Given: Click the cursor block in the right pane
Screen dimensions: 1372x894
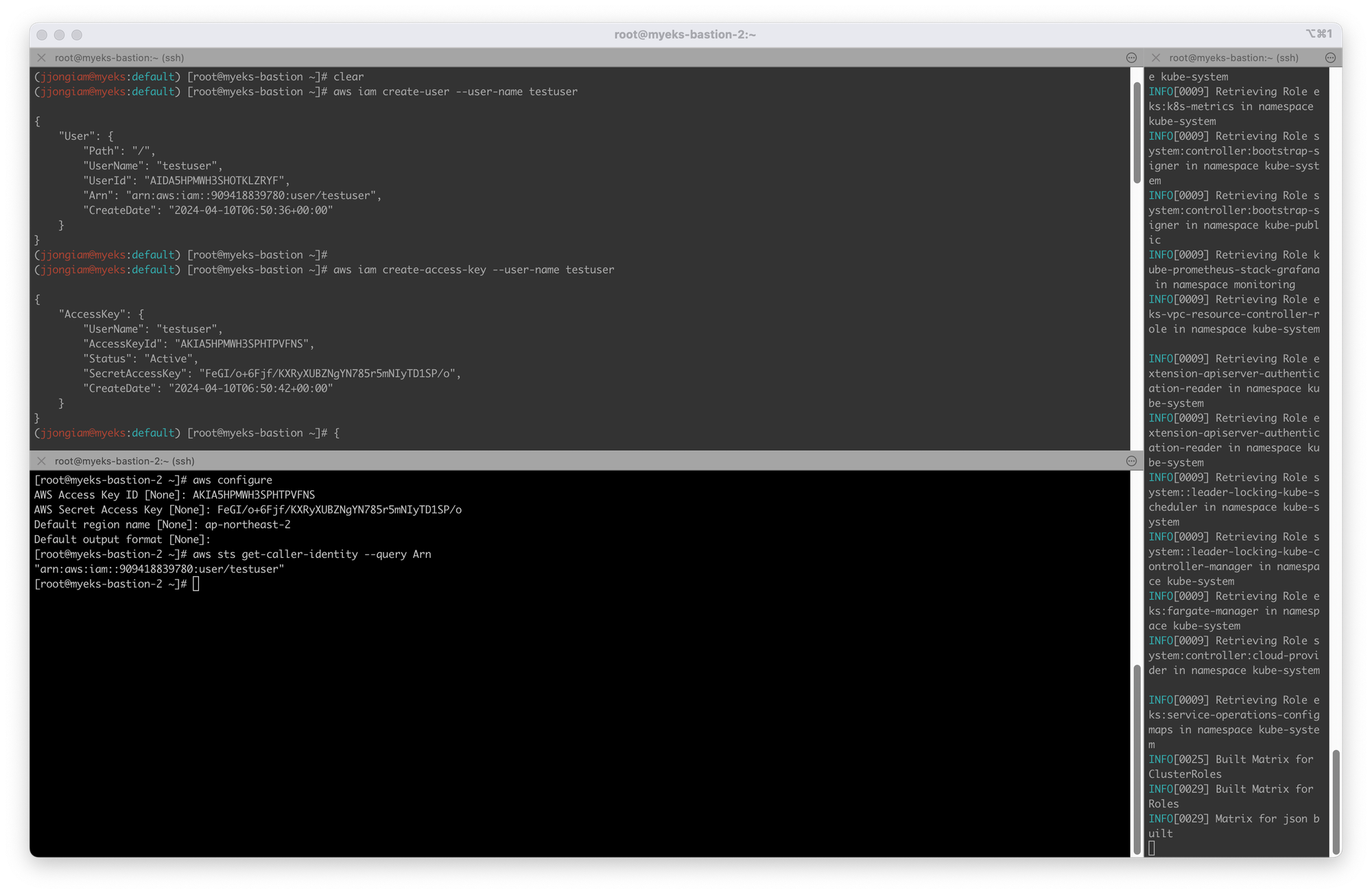Looking at the screenshot, I should [1152, 848].
